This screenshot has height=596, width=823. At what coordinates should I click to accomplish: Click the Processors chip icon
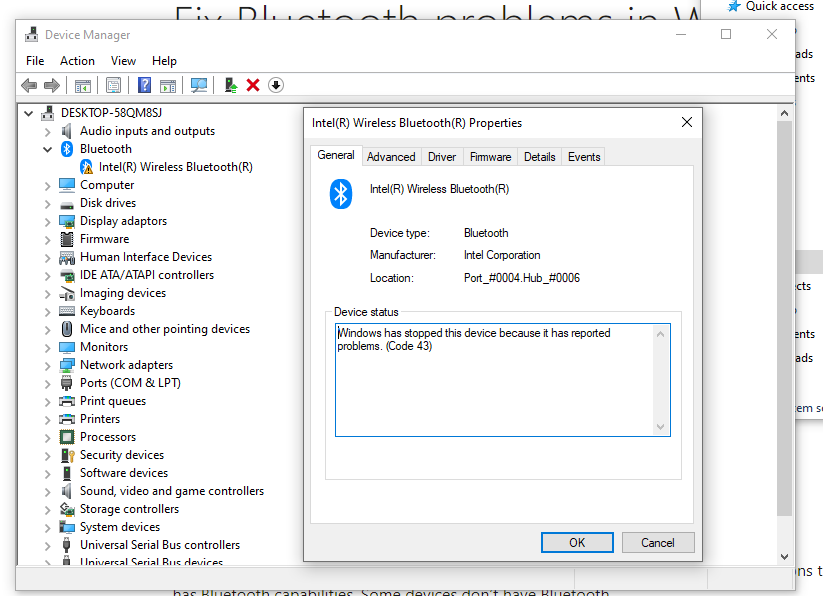[67, 437]
